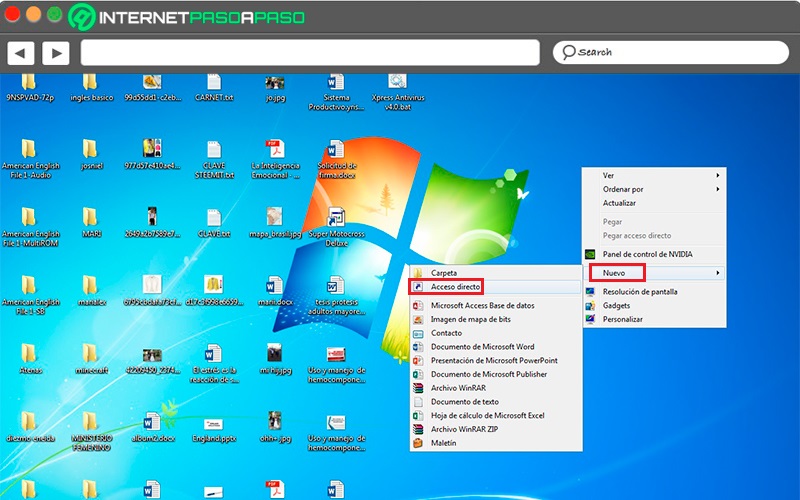Select the Xpress Antivirus v4.0.bat icon
Viewport: 800px width, 500px height.
[x=397, y=82]
